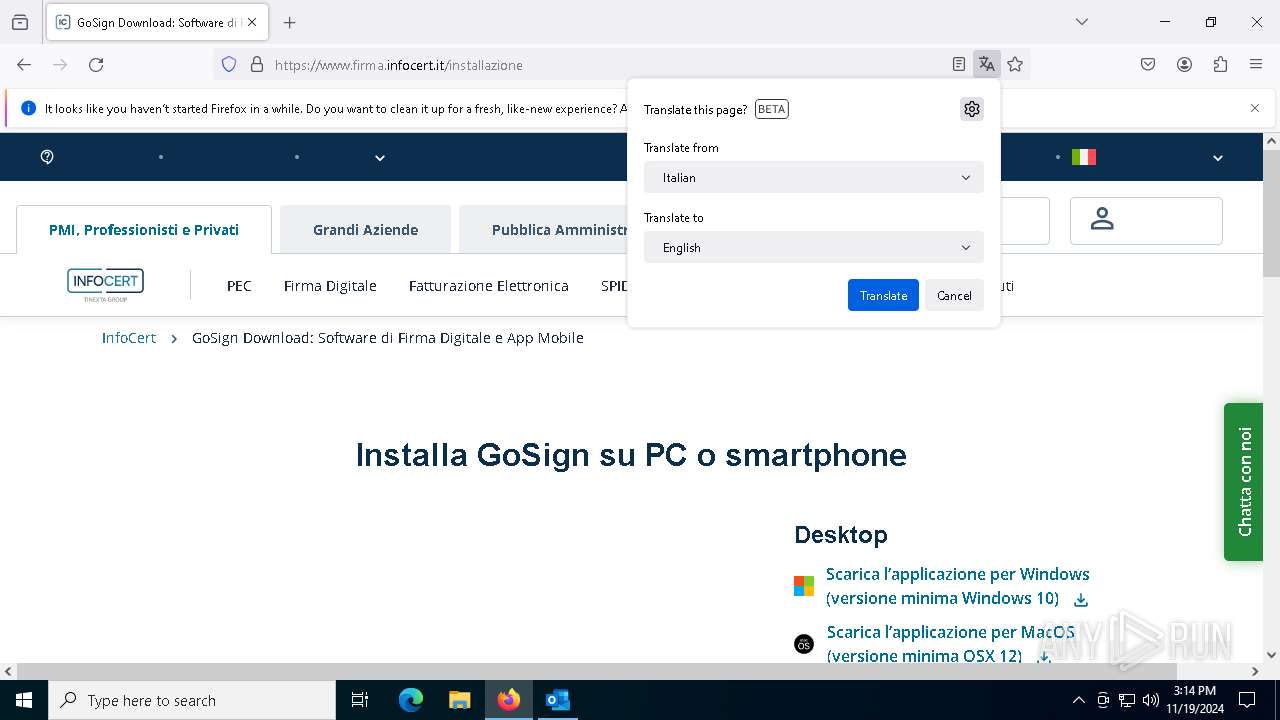Click the address bar URL field
Image resolution: width=1280 pixels, height=720 pixels.
pos(600,65)
